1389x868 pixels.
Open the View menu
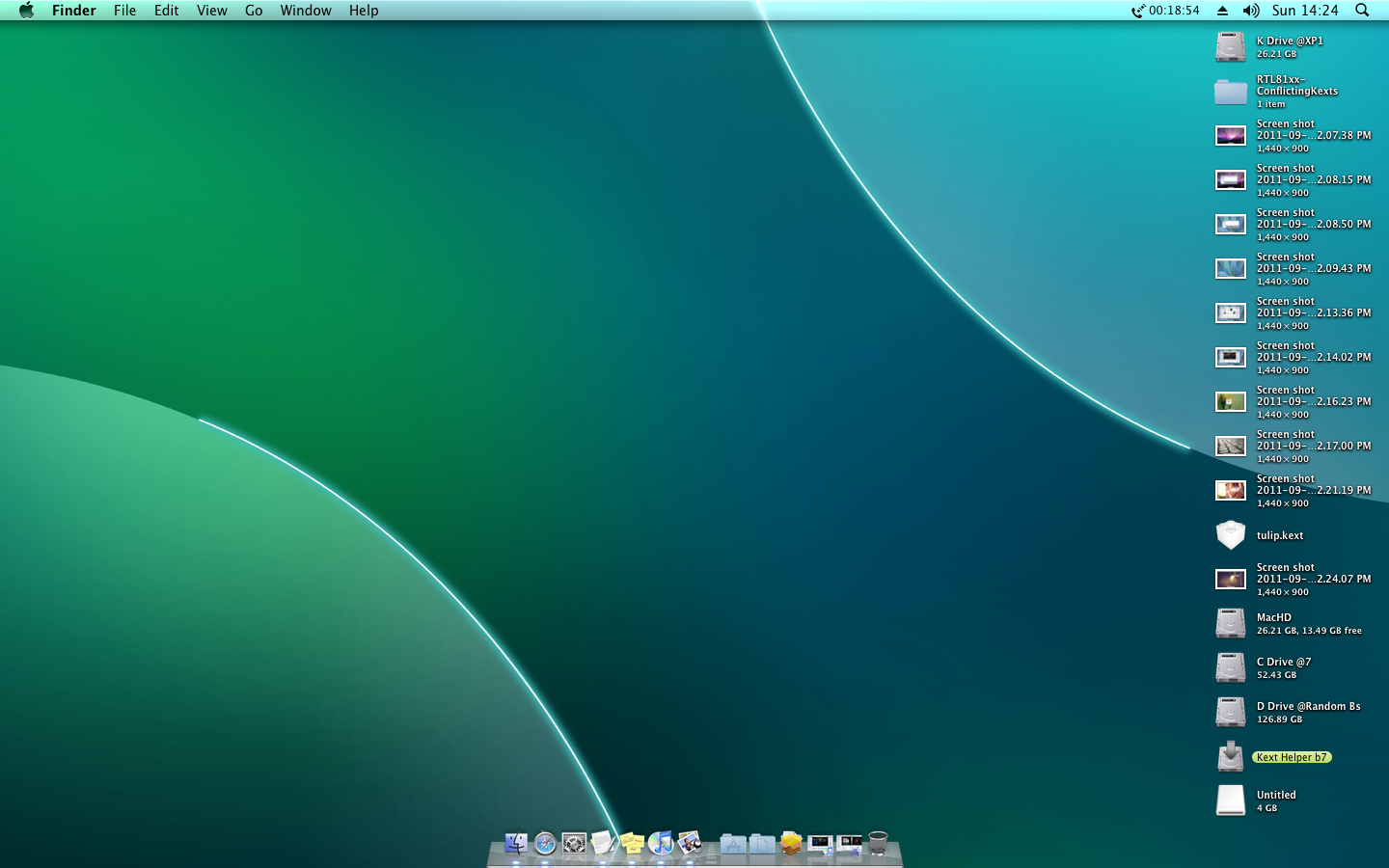211,11
